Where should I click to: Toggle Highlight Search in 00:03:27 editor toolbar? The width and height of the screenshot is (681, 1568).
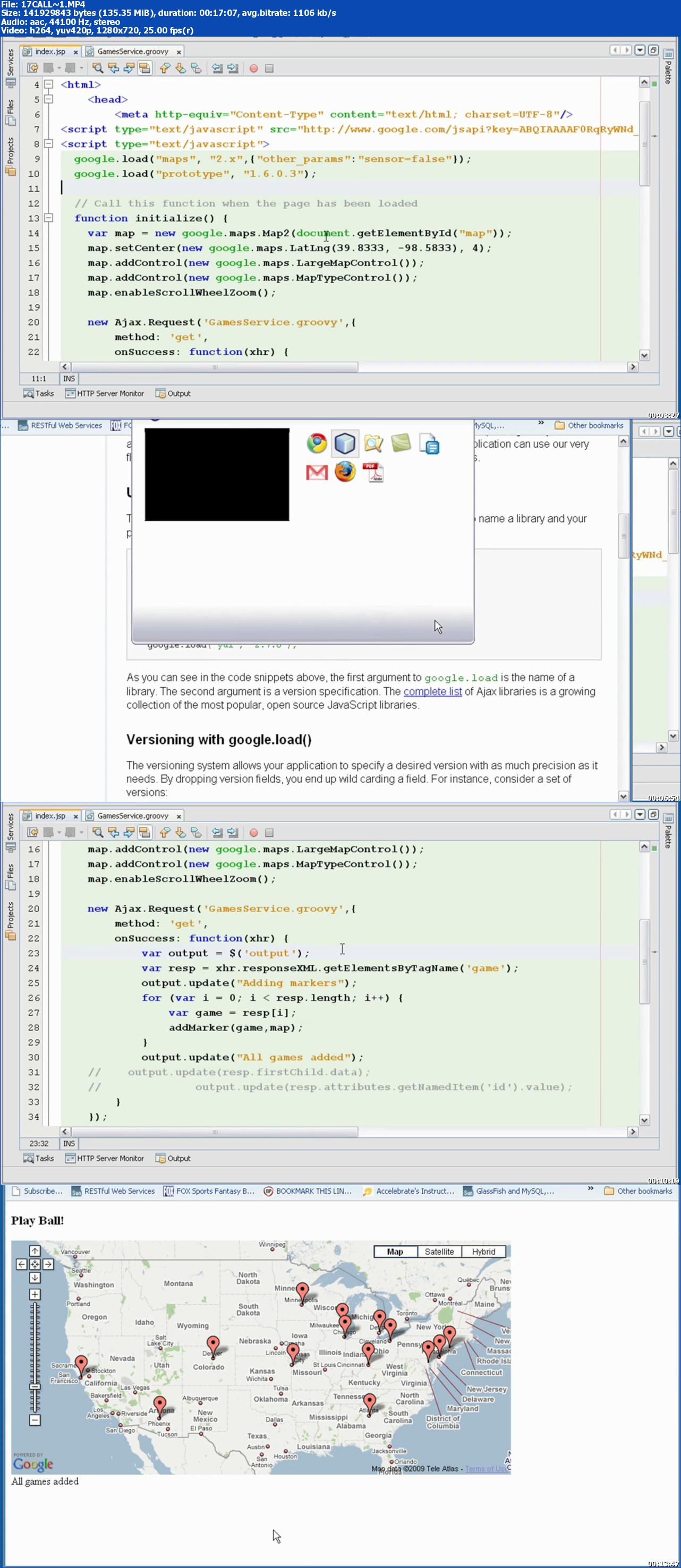click(144, 68)
